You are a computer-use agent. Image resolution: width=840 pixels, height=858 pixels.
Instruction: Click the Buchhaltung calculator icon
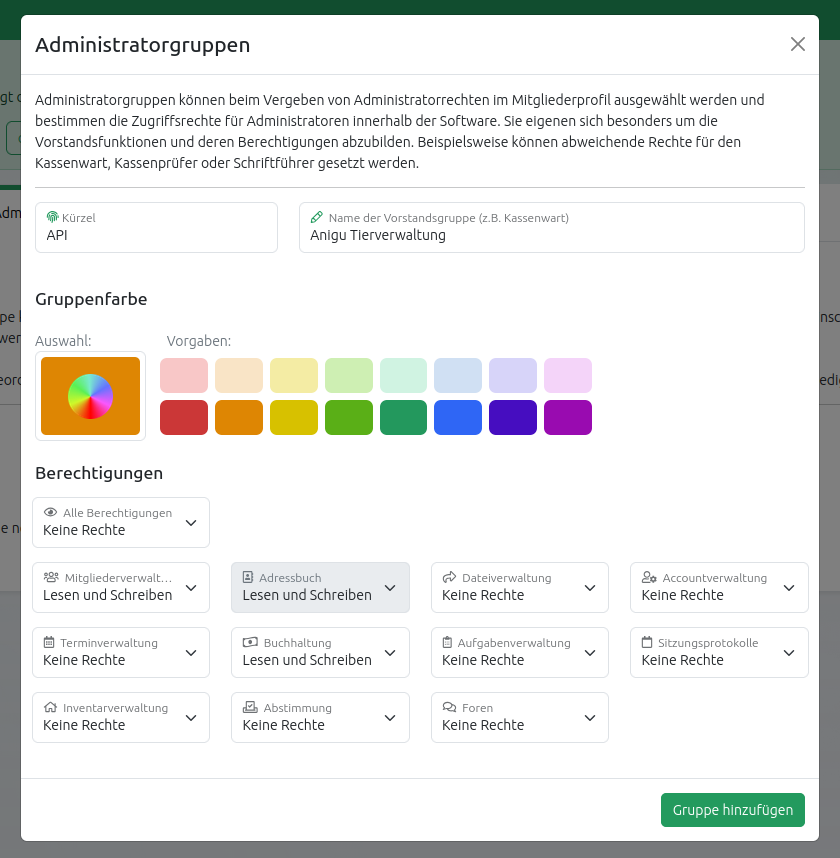pyautogui.click(x=248, y=642)
